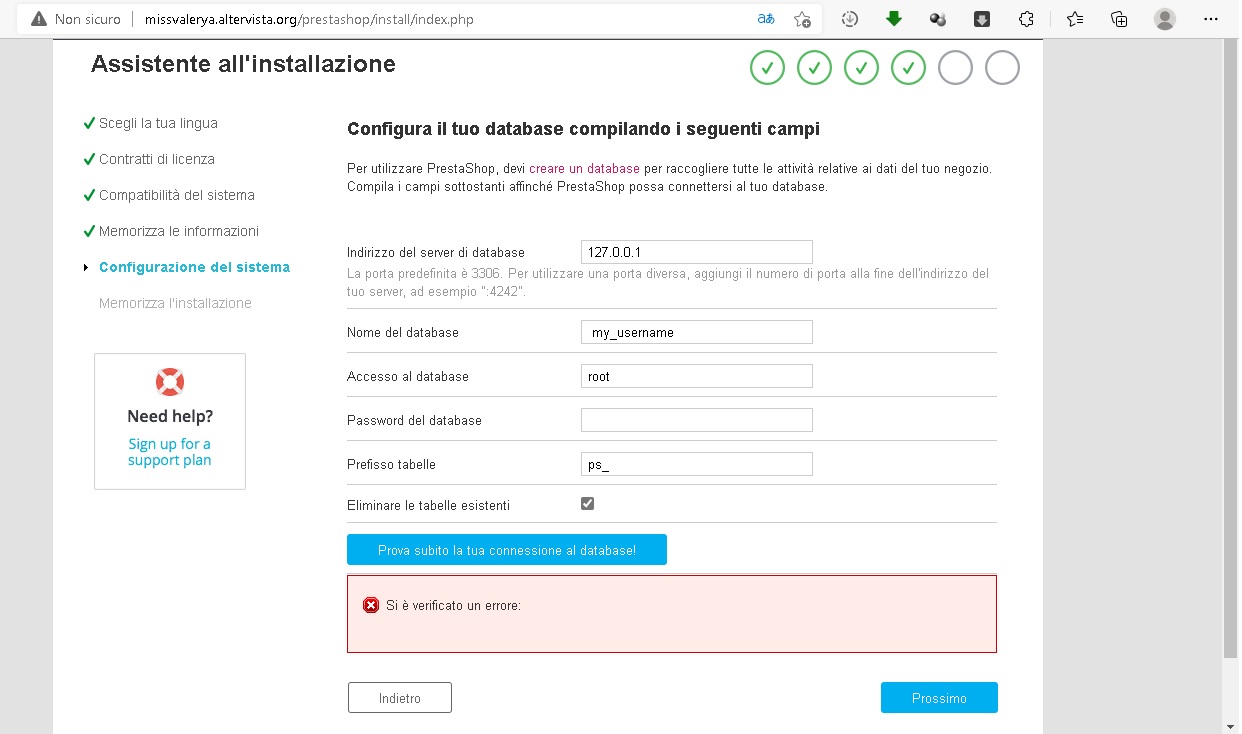Open the creare un database link
Screen dimensions: 1242x734
[584, 169]
